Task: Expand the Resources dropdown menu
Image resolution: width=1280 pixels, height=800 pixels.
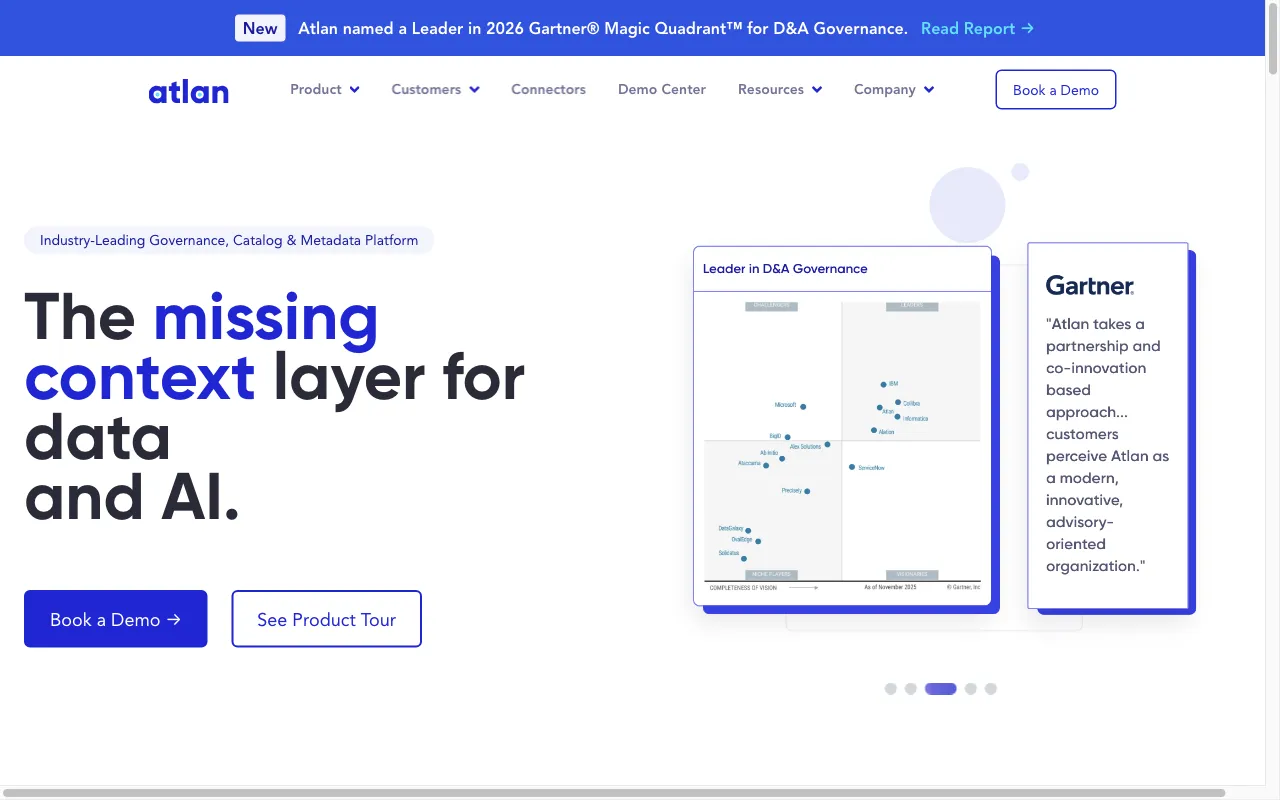Action: [780, 89]
